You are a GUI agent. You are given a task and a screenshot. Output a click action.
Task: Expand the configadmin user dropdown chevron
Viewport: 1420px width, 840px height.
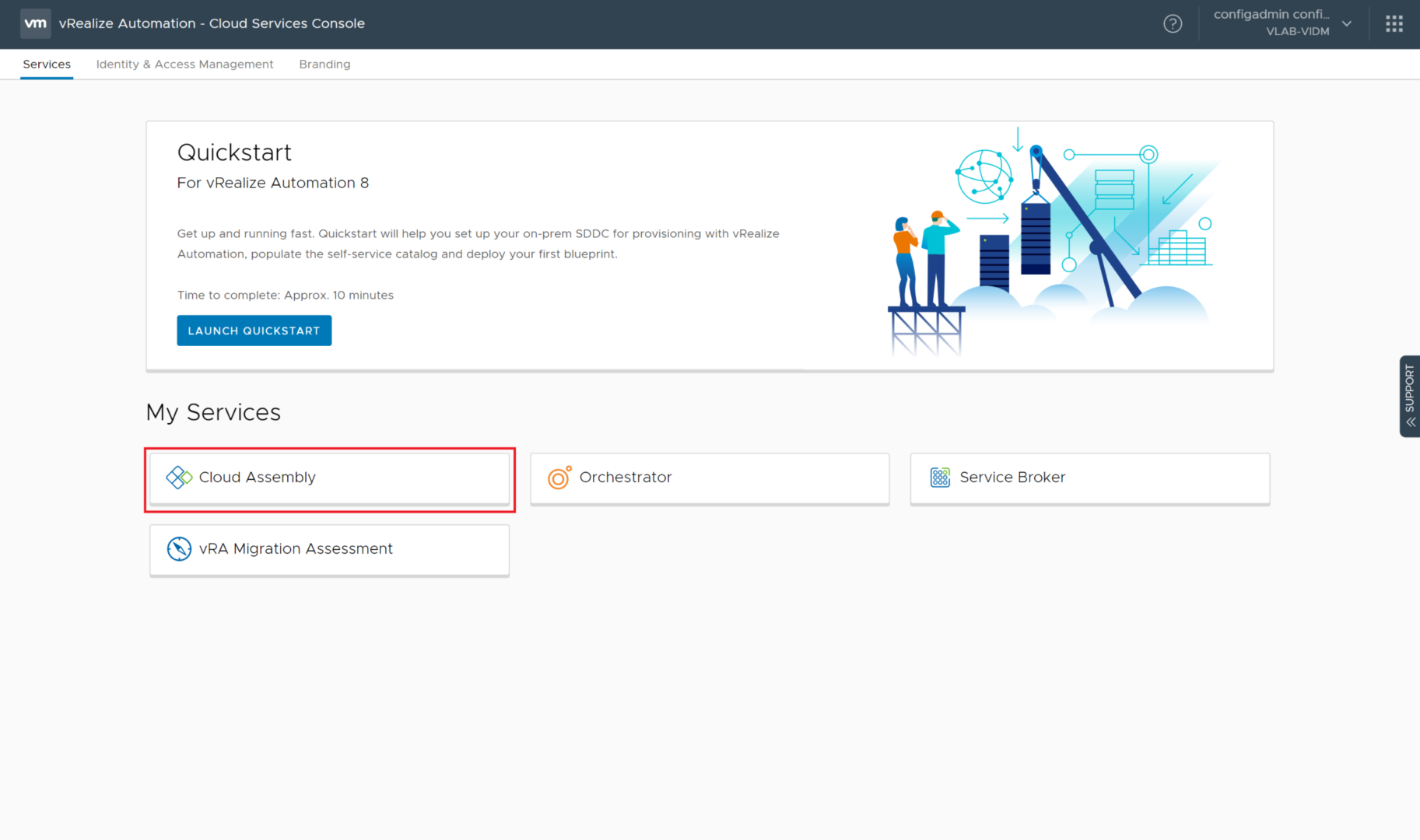click(x=1347, y=23)
